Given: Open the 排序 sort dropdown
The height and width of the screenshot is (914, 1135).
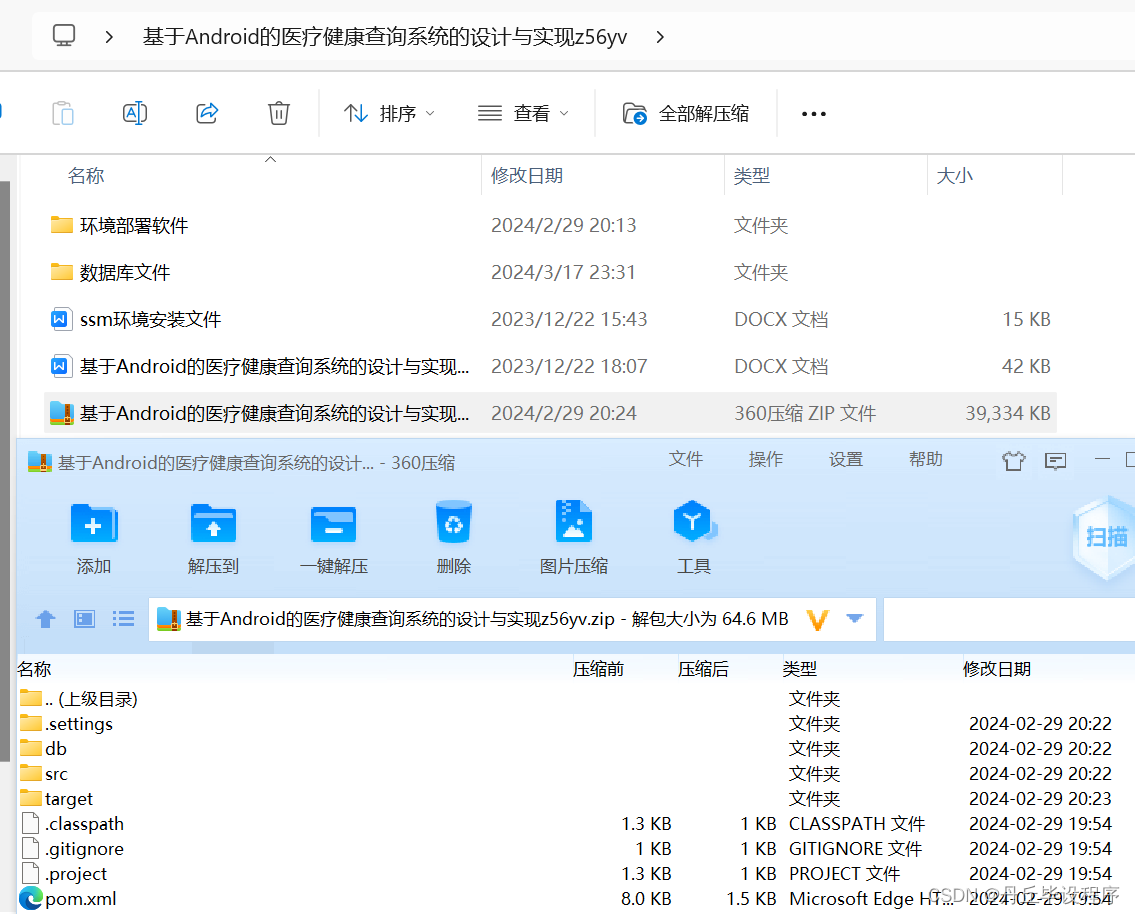Looking at the screenshot, I should tap(389, 113).
